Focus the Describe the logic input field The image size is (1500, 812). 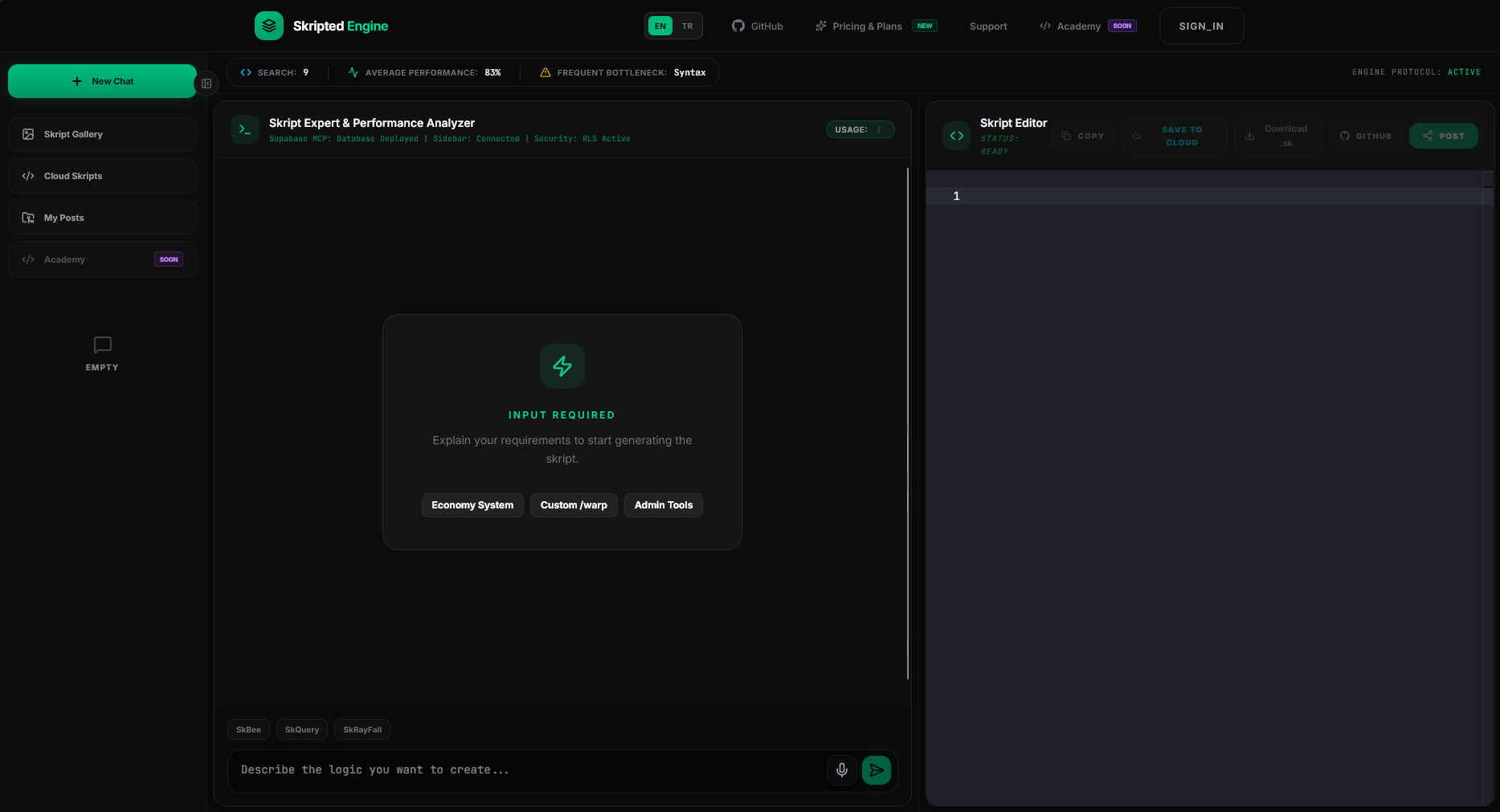[526, 770]
